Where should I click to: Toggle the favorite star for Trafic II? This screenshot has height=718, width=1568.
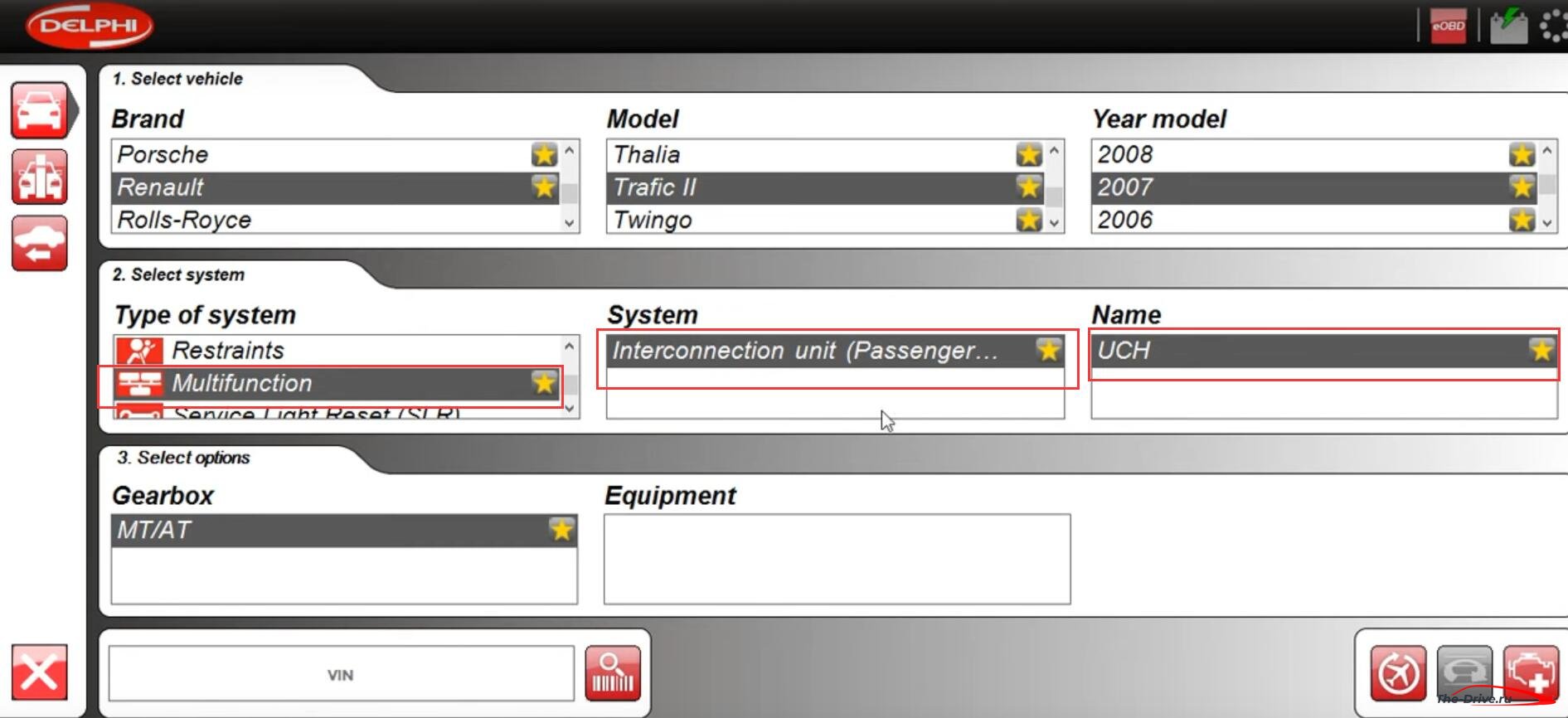(x=1029, y=187)
